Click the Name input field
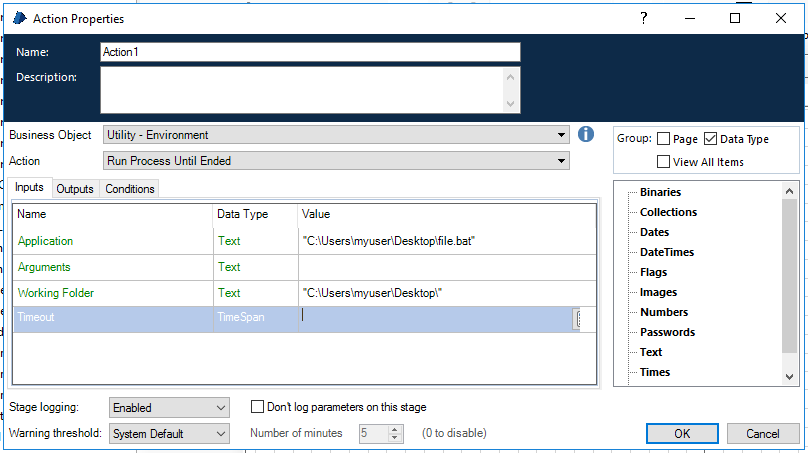This screenshot has height=453, width=808. point(310,52)
